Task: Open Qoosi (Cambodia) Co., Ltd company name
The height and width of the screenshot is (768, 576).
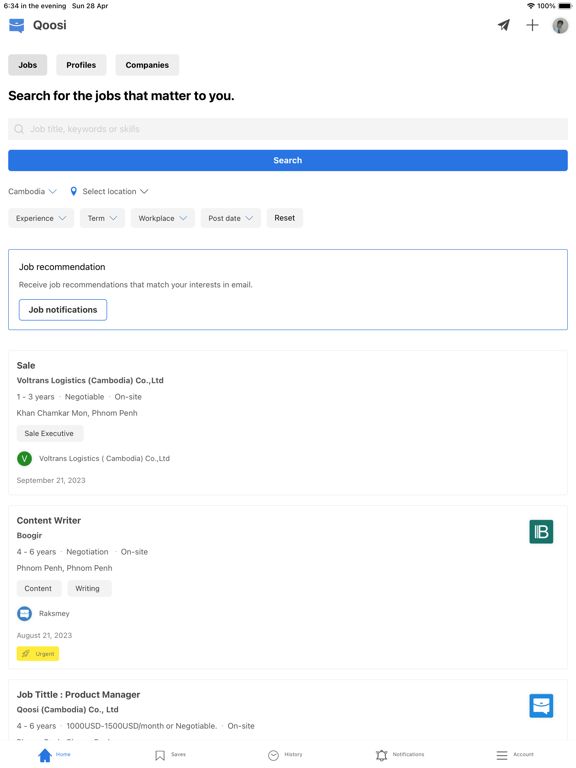Action: coord(68,710)
